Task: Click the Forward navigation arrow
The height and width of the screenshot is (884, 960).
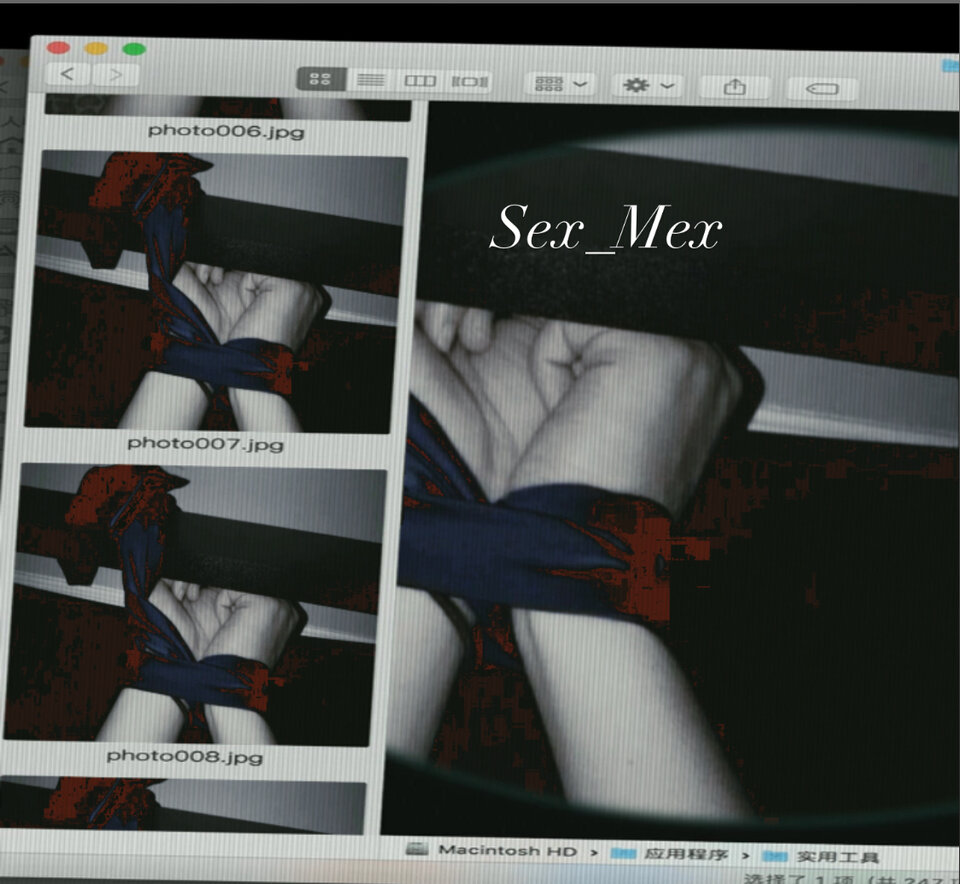Action: pyautogui.click(x=116, y=75)
